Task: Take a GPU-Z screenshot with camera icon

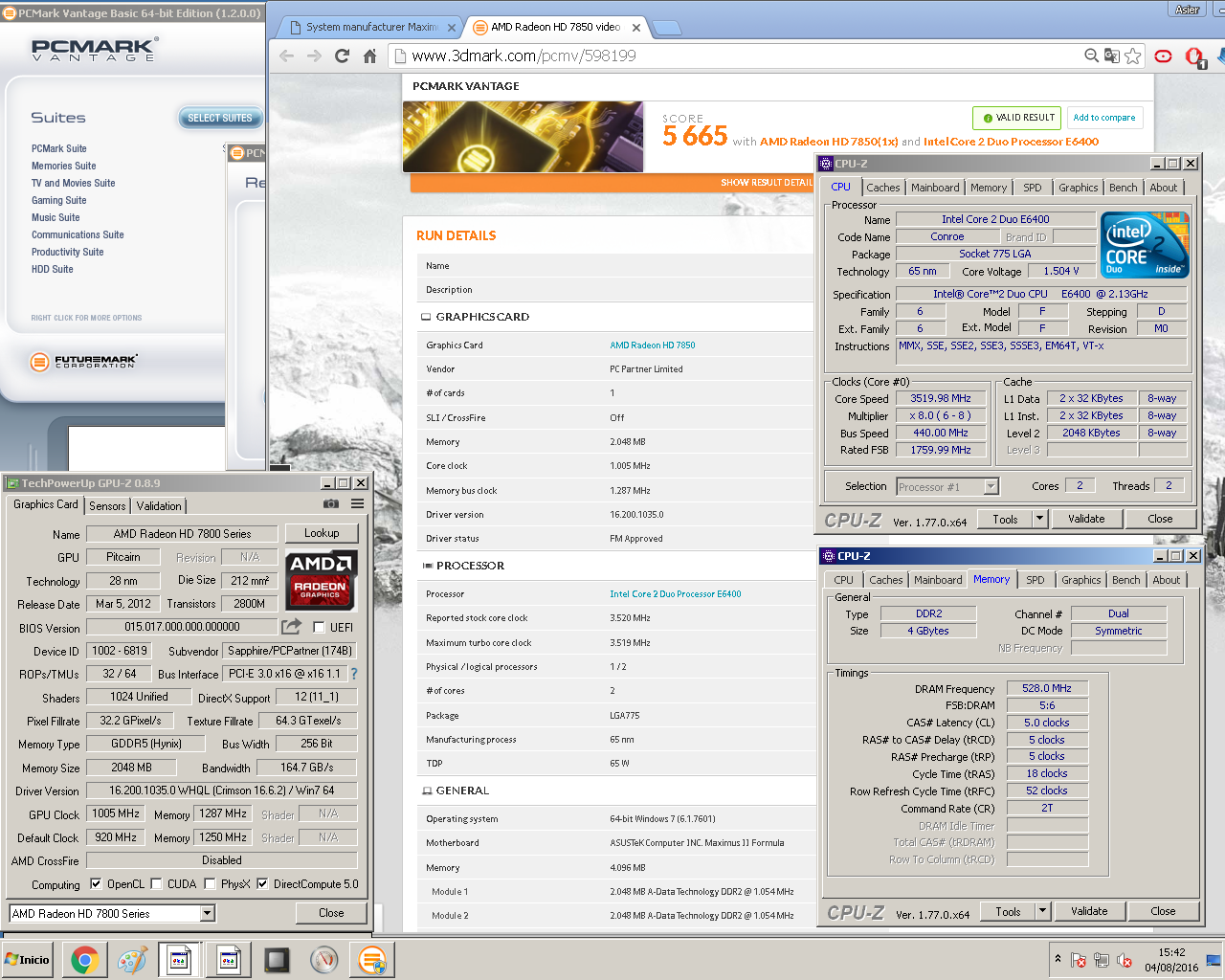Action: [331, 503]
